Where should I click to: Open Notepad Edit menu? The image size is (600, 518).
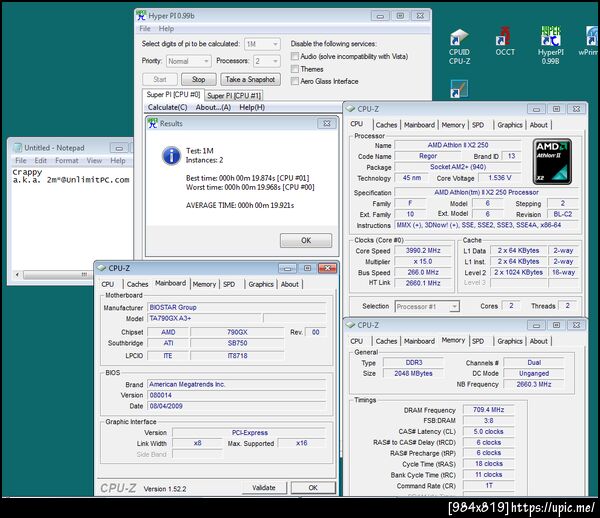40,161
